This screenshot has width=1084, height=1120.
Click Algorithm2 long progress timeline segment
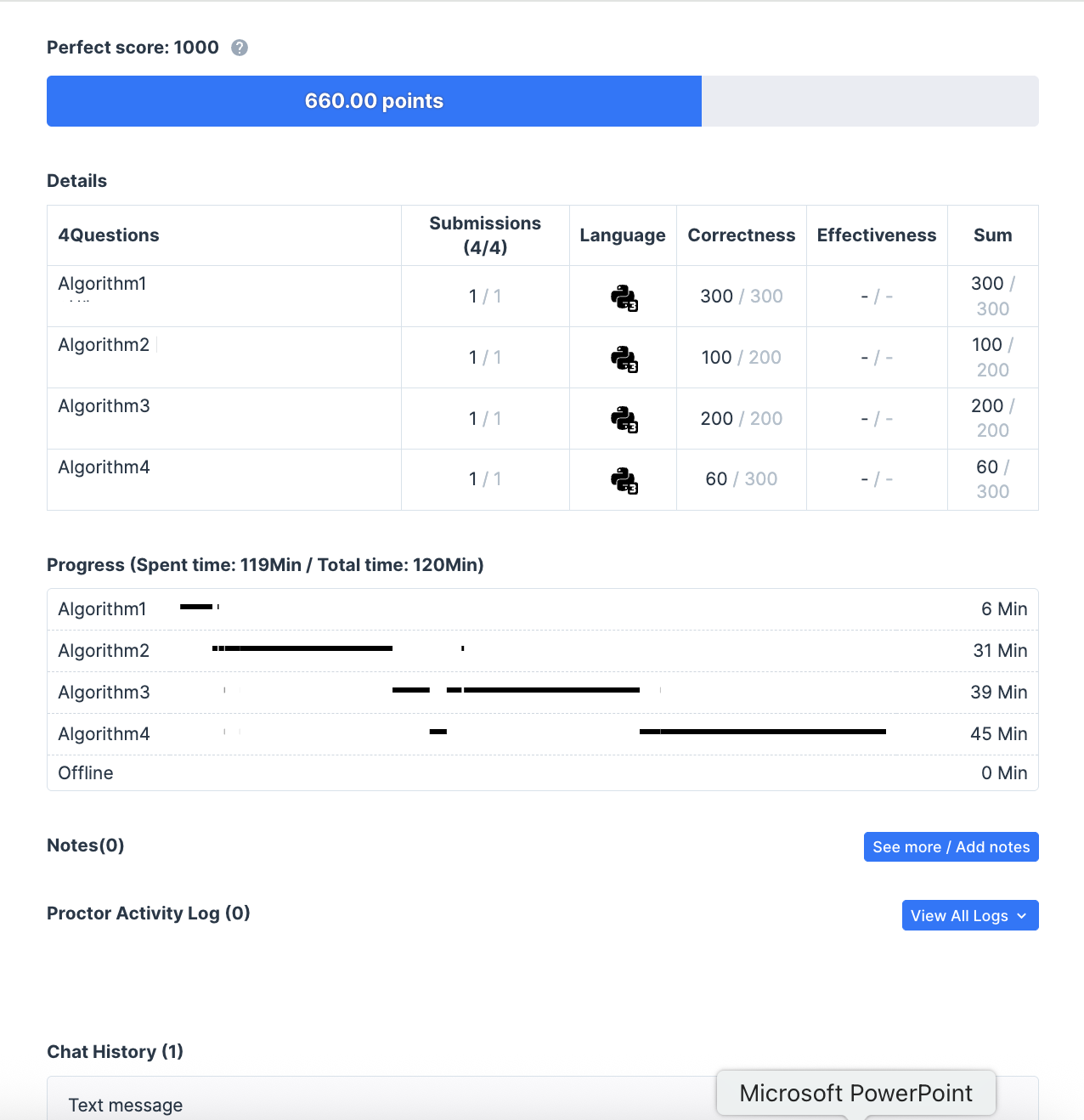click(316, 648)
